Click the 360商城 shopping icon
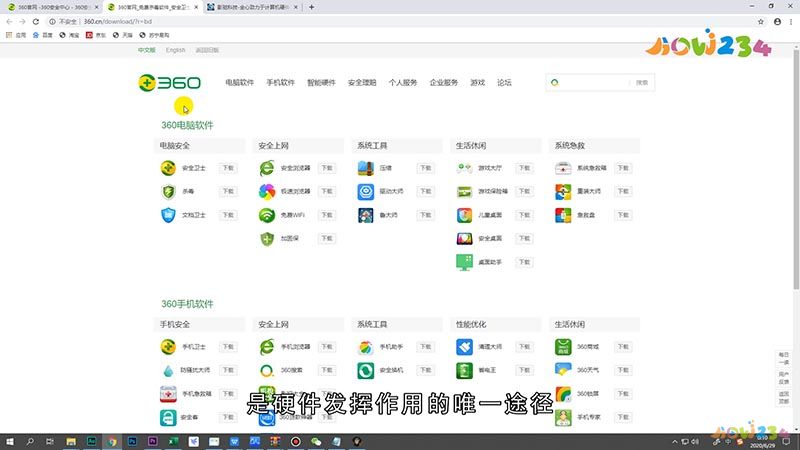The image size is (800, 450). coord(563,346)
